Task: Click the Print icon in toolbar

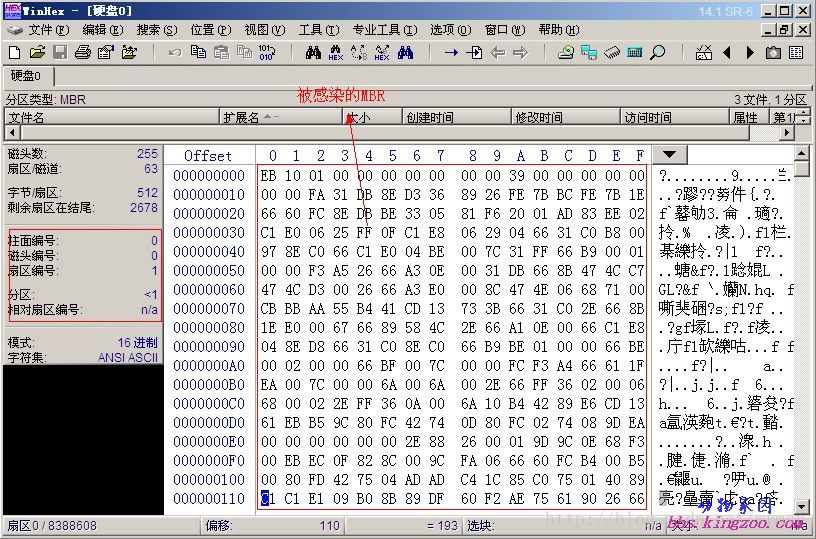Action: tap(83, 53)
